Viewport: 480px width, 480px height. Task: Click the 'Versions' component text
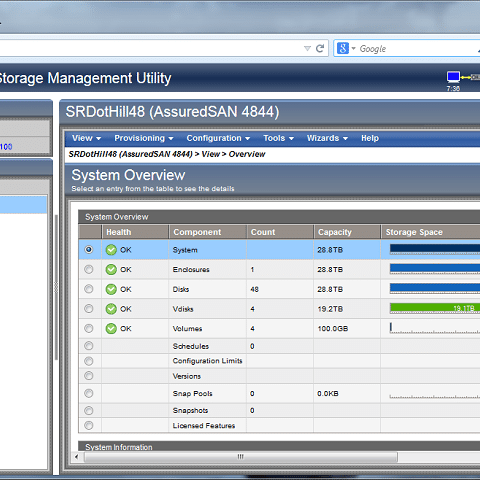click(187, 376)
